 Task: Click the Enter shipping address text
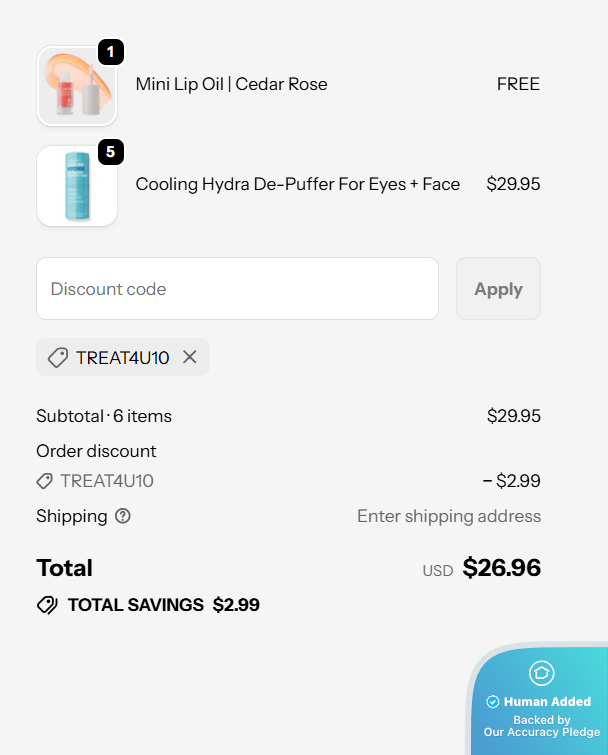[x=448, y=516]
